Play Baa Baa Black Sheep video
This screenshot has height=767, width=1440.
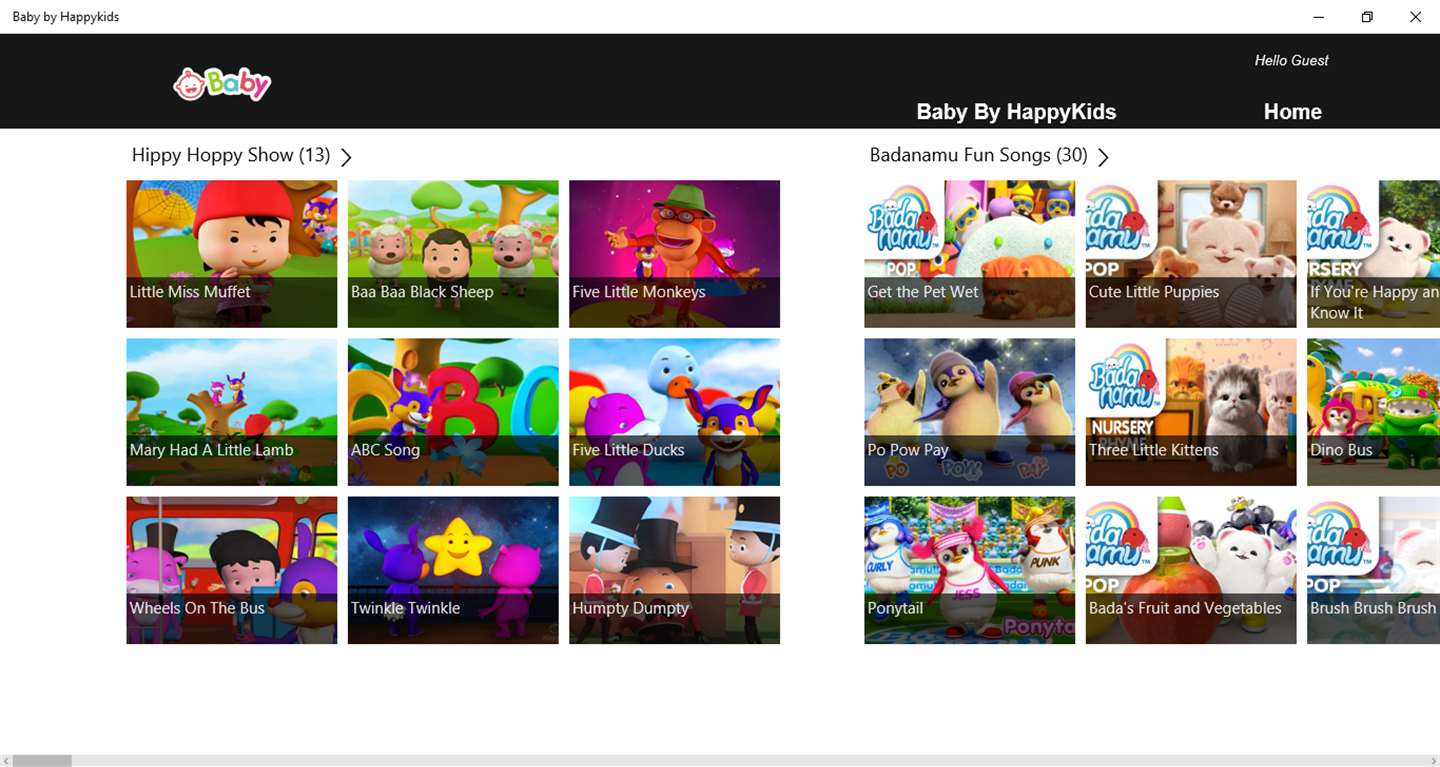pos(453,254)
